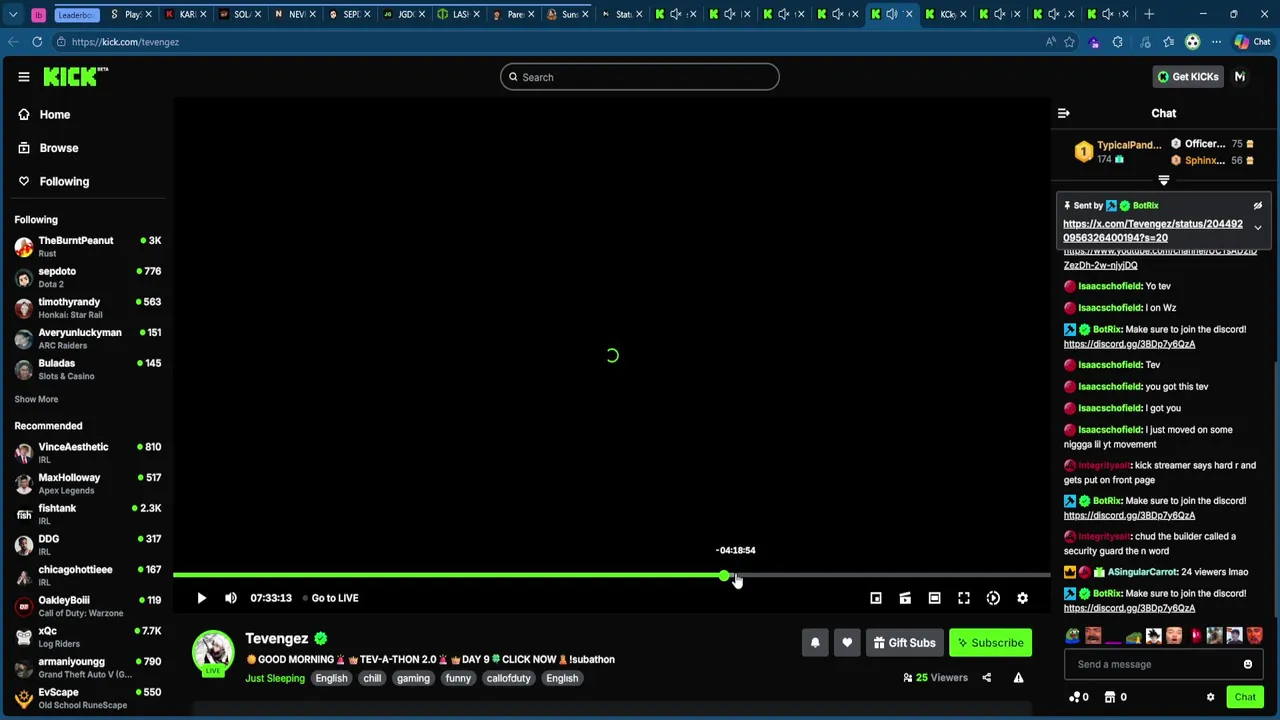Viewport: 1280px width, 720px height.
Task: Open Copilot Chat browser button
Action: pos(1252,42)
